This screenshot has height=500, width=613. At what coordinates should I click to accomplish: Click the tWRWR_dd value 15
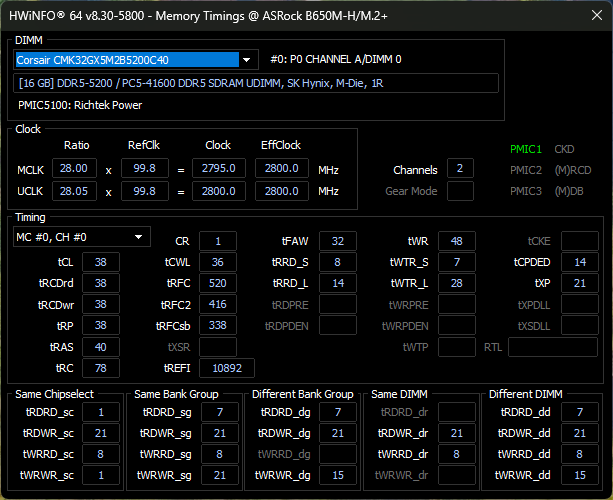(580, 475)
